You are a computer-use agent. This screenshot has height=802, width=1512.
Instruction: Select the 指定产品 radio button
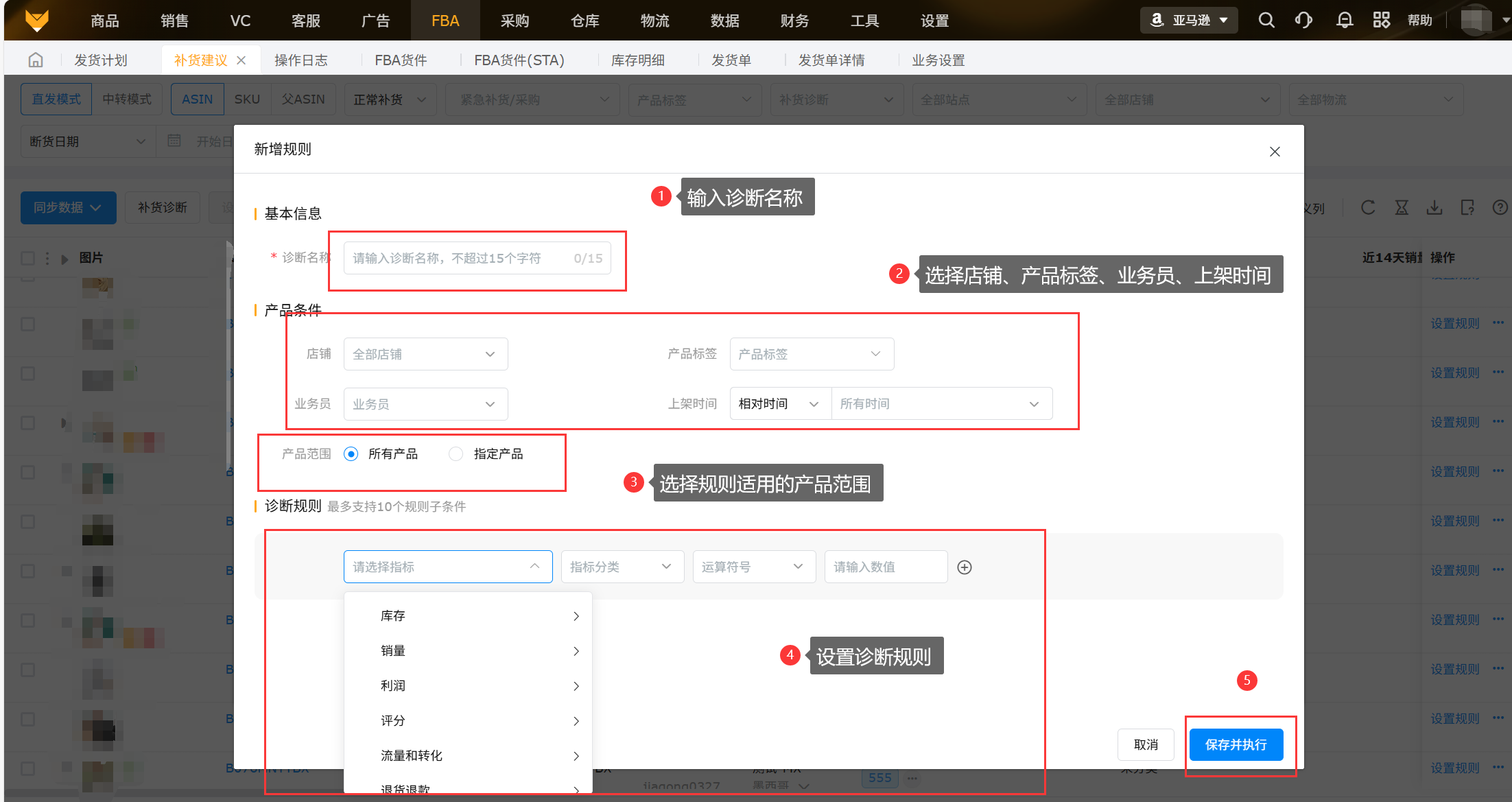coord(456,454)
